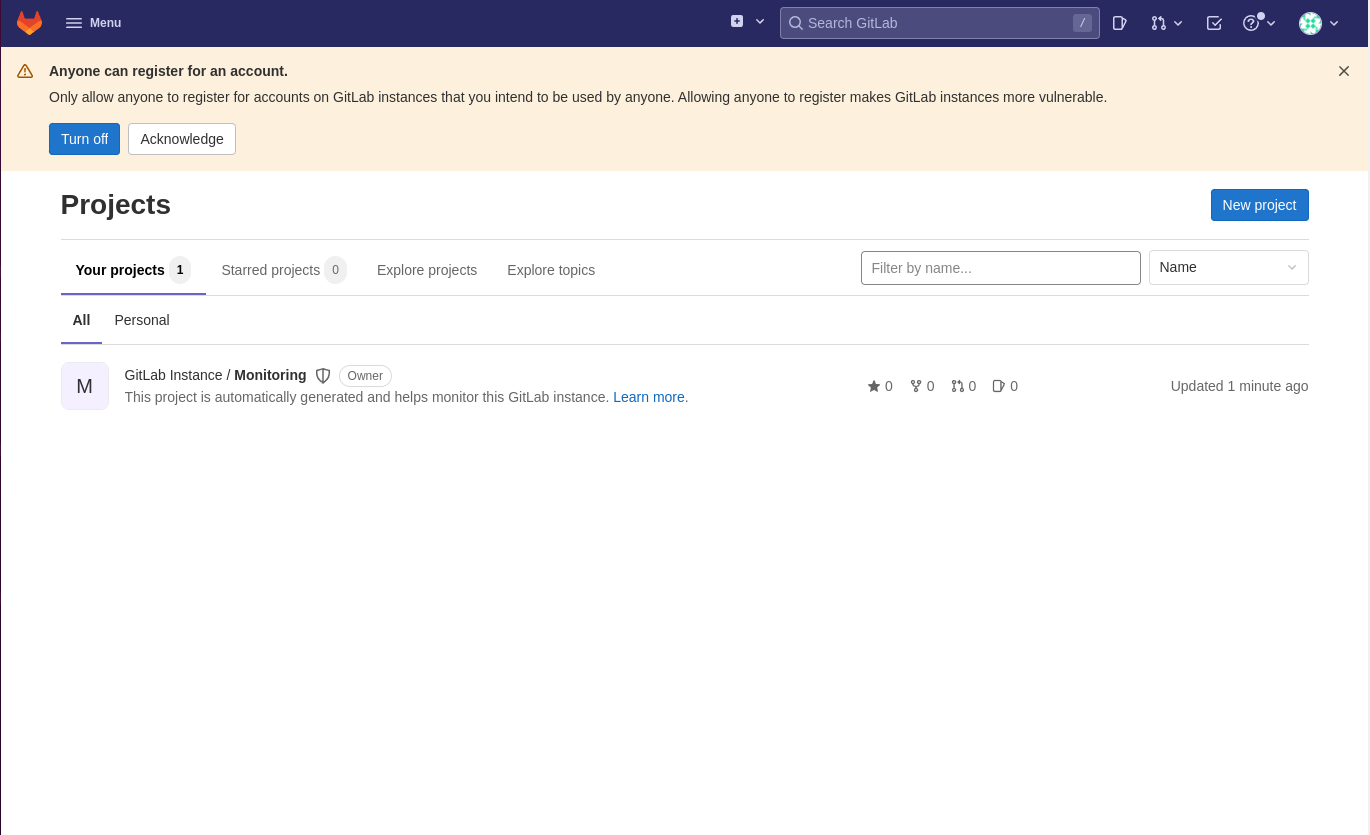Open the GitLab Instance / Monitoring project link

(x=215, y=375)
